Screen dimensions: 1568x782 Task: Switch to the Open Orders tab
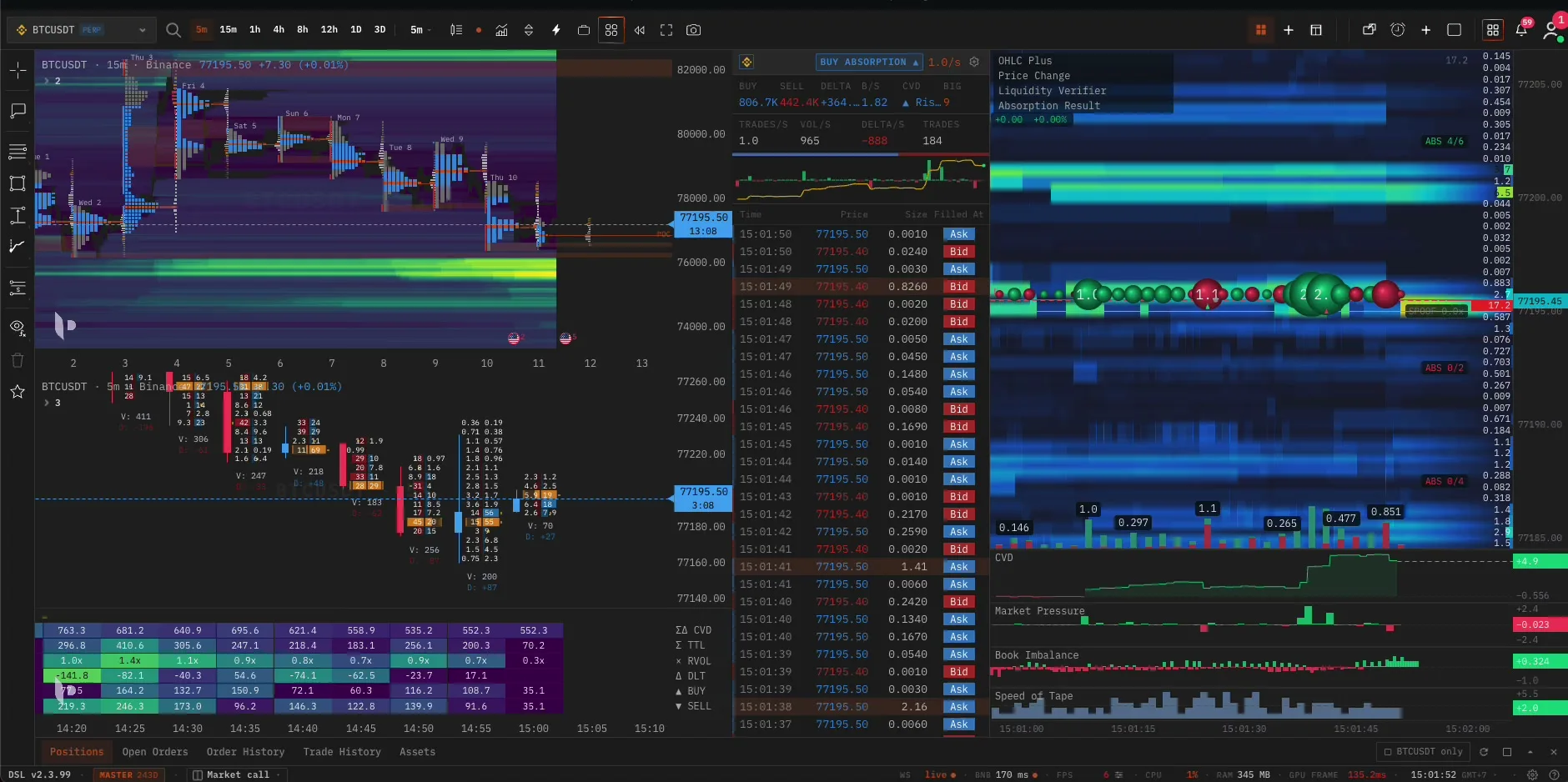click(x=155, y=752)
